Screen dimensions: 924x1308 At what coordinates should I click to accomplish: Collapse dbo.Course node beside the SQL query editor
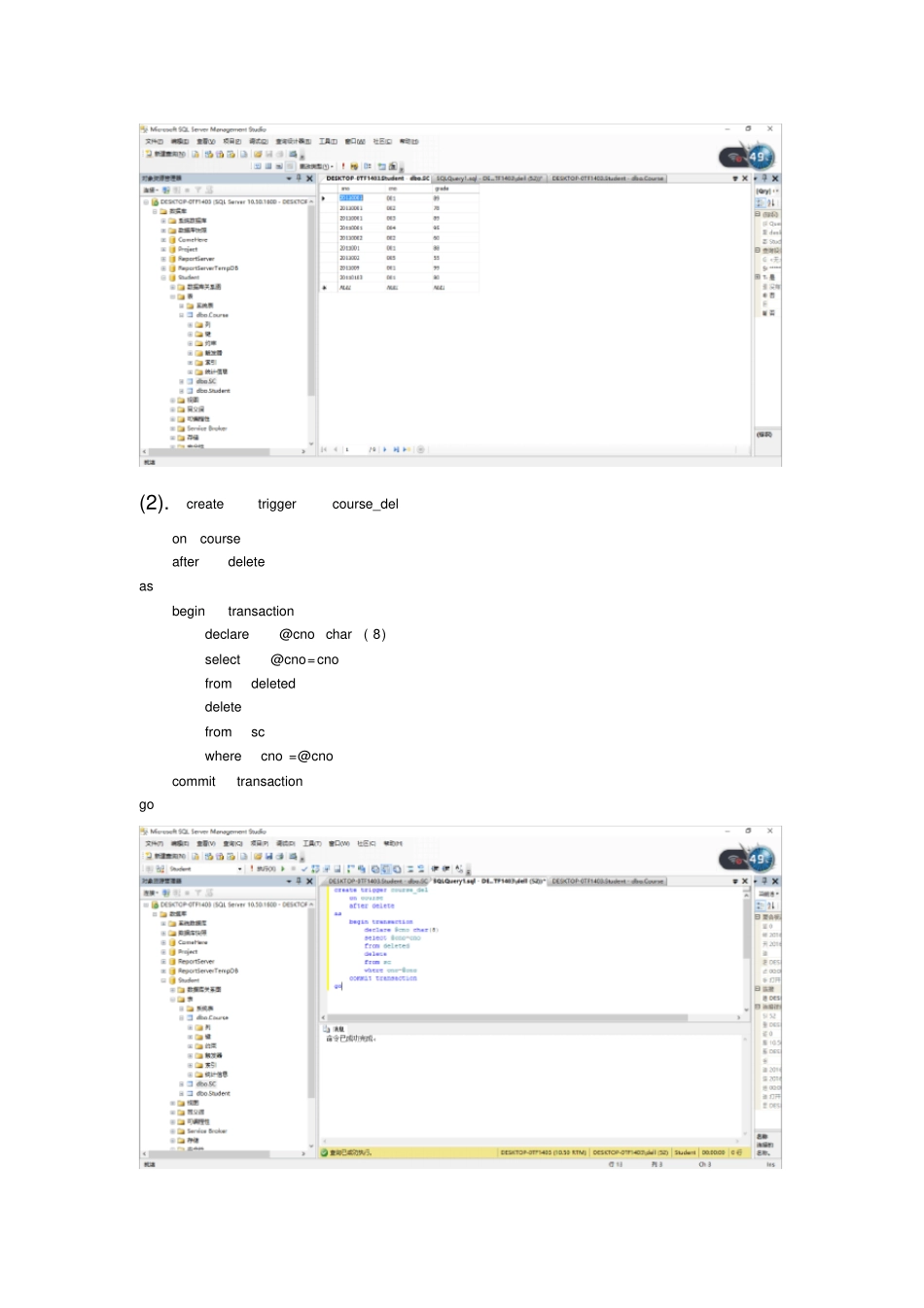click(x=181, y=1017)
